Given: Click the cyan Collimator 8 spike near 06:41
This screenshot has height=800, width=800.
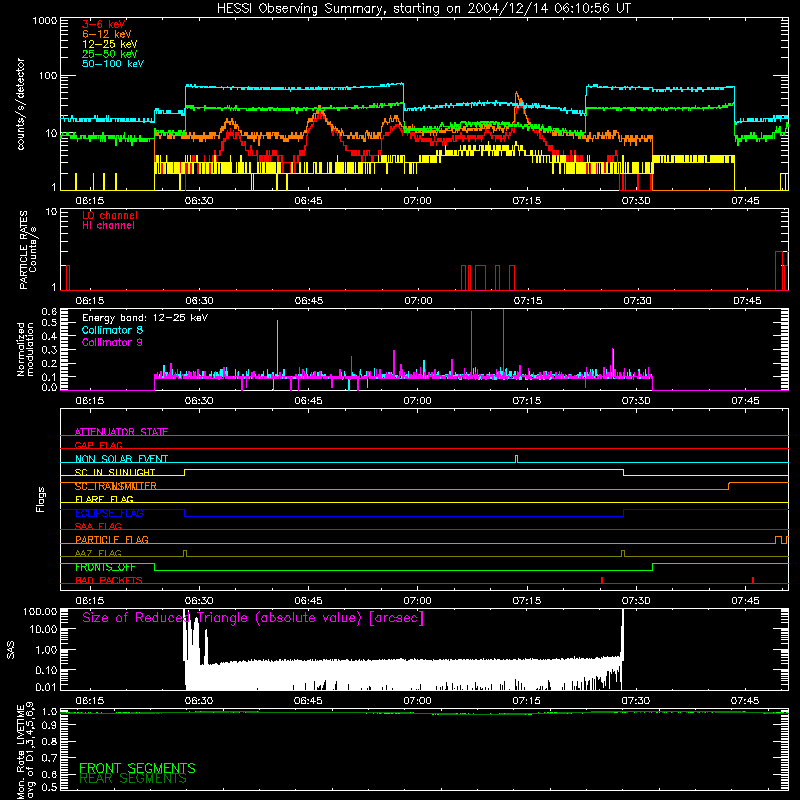Looking at the screenshot, I should click(278, 347).
